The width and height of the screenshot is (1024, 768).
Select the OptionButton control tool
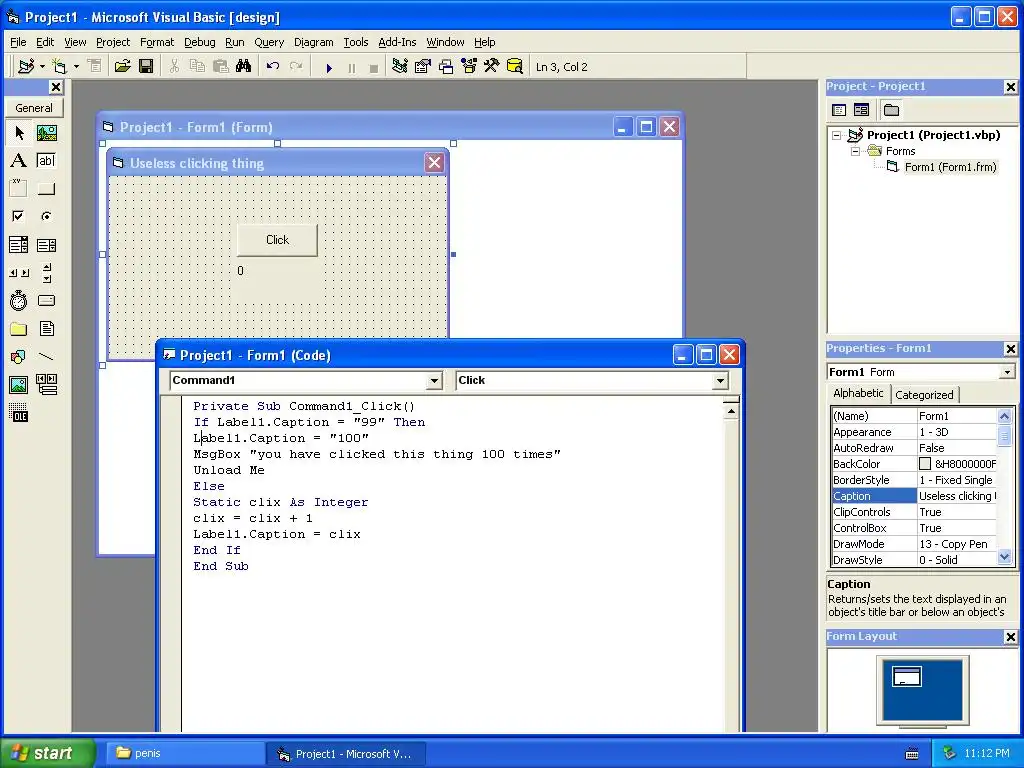(x=46, y=216)
